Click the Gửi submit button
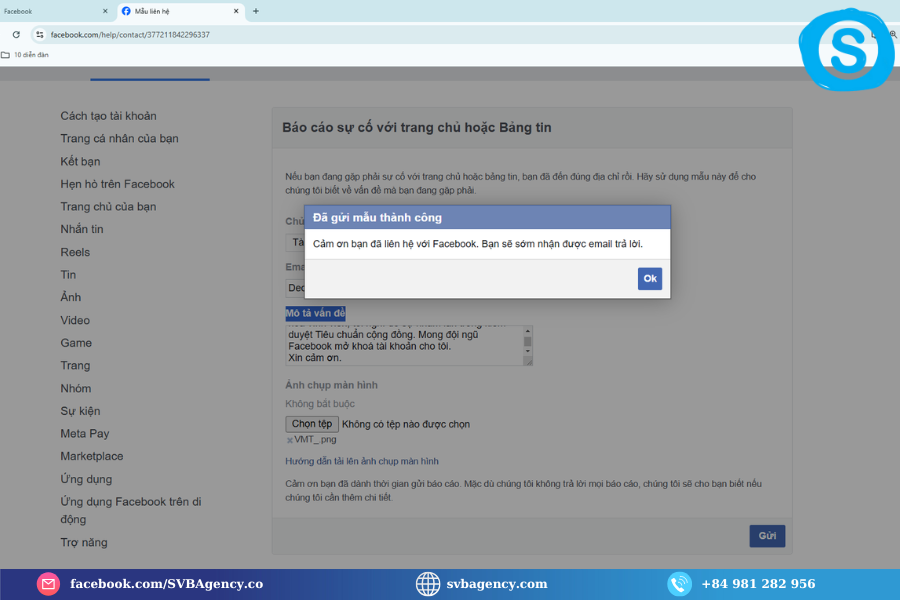The width and height of the screenshot is (900, 600). 767,536
